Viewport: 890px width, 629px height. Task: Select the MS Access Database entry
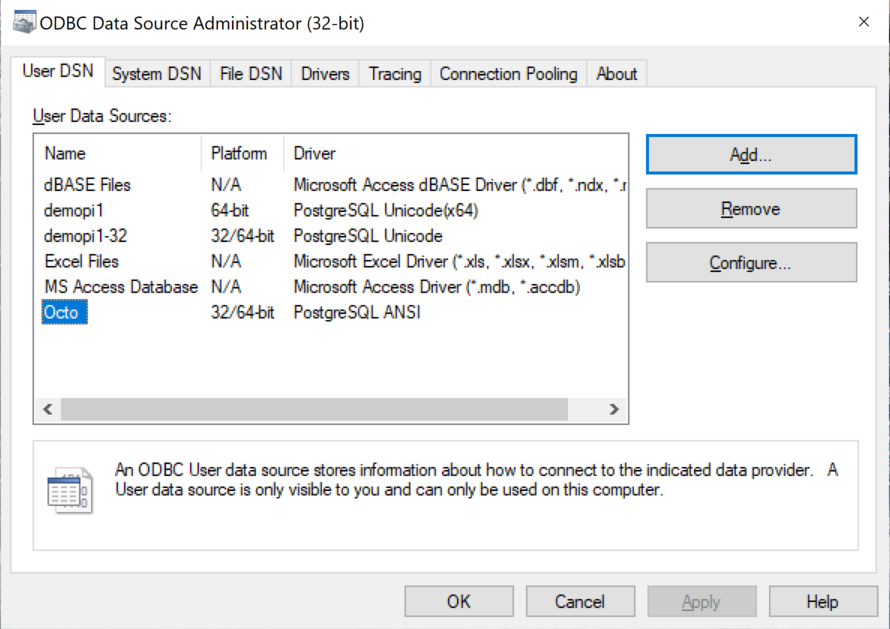[120, 287]
